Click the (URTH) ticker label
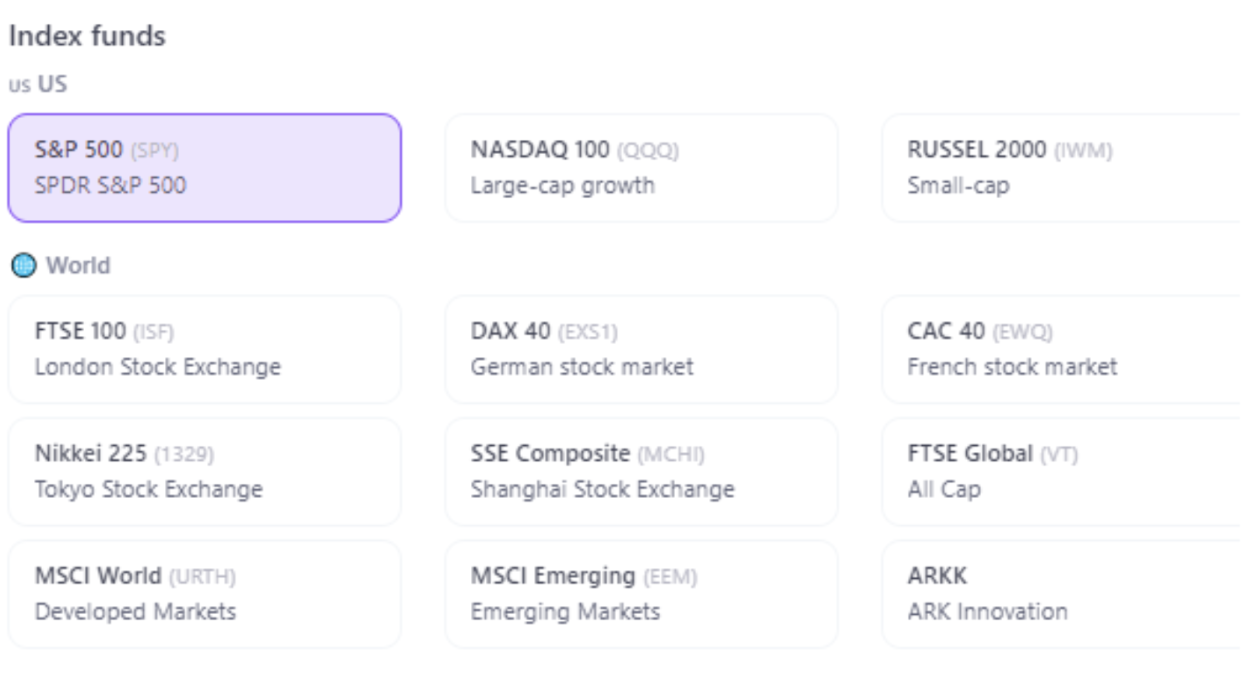 202,577
